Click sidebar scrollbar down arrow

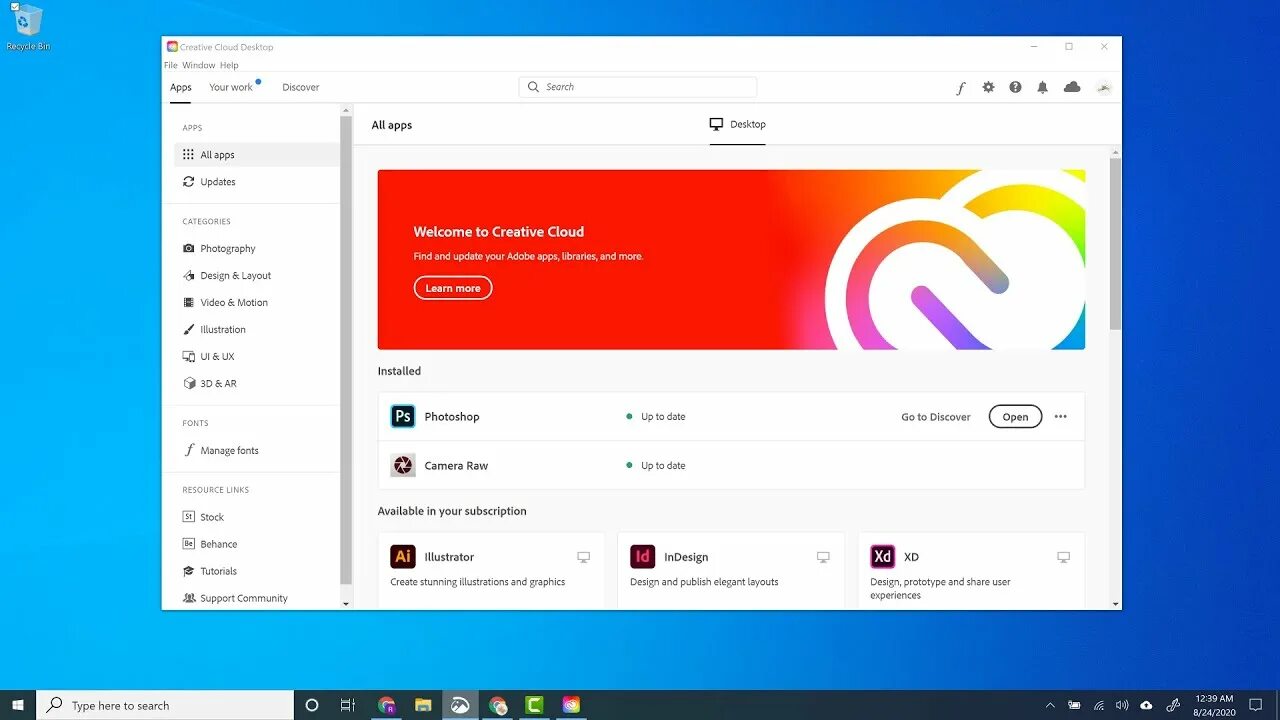(x=346, y=604)
